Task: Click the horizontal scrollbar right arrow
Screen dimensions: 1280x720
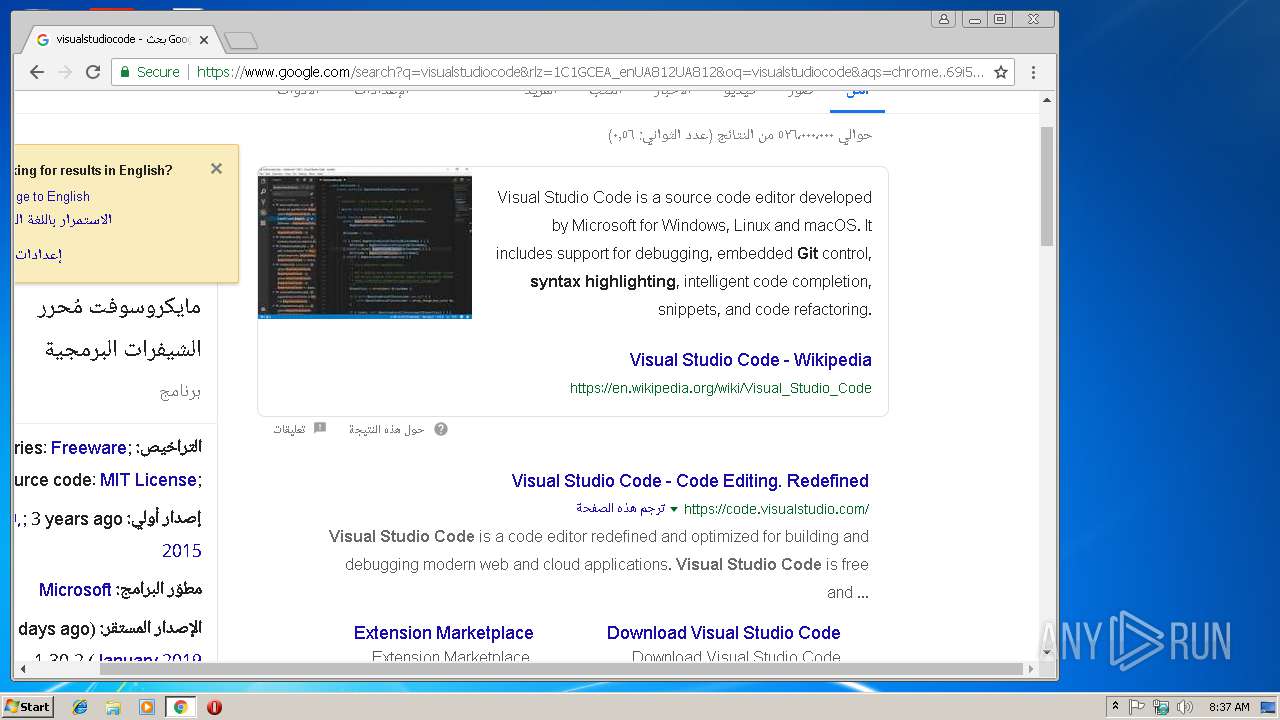Action: (1032, 668)
